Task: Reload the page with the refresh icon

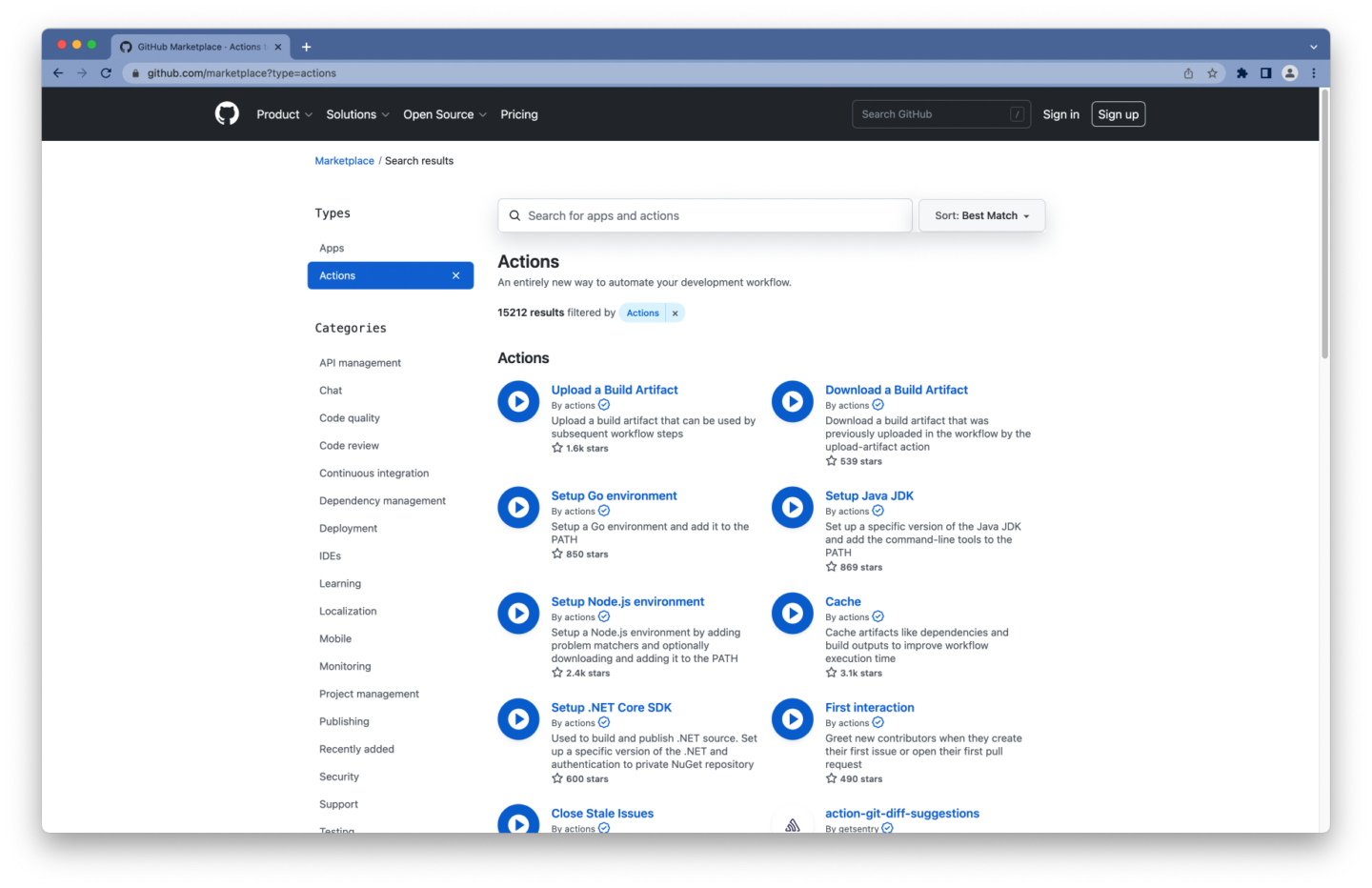Action: [x=106, y=73]
